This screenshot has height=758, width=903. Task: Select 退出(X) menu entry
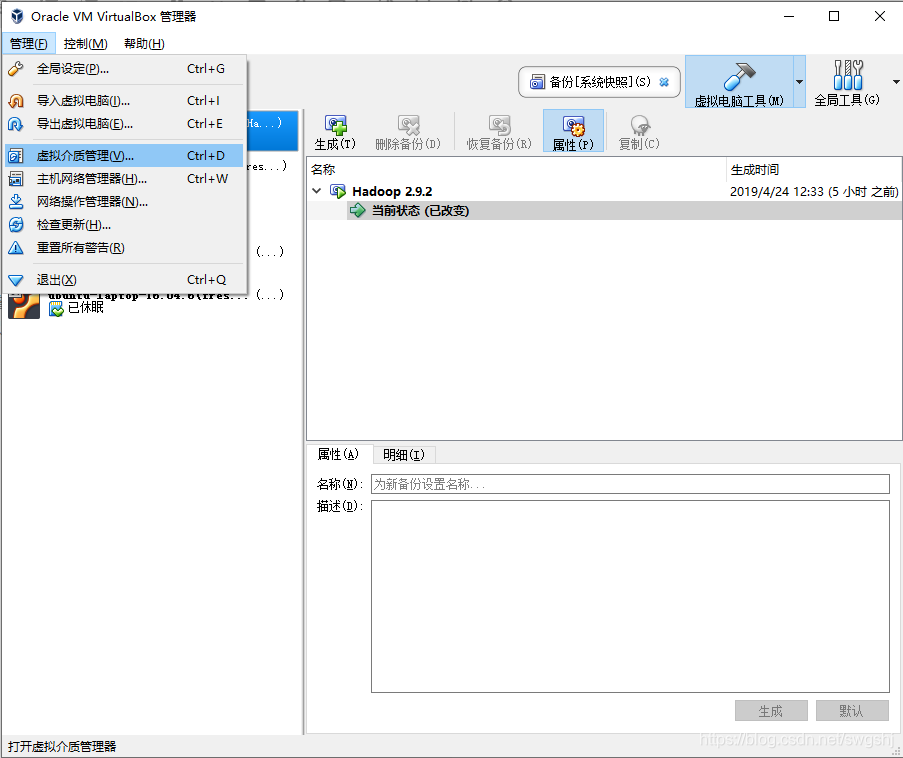pos(124,280)
